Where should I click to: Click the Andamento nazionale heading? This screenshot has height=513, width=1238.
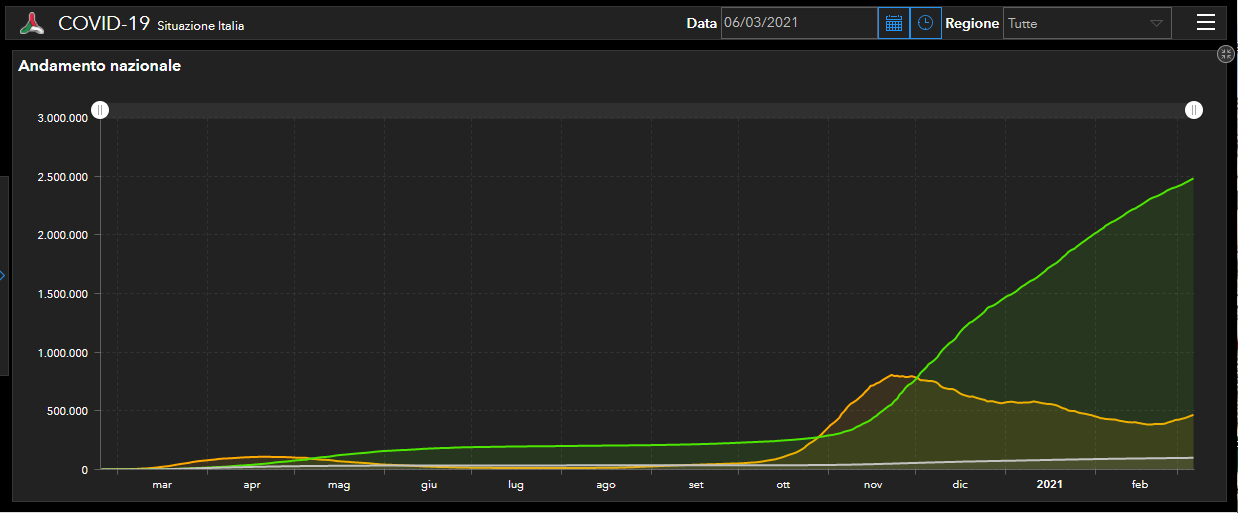99,66
